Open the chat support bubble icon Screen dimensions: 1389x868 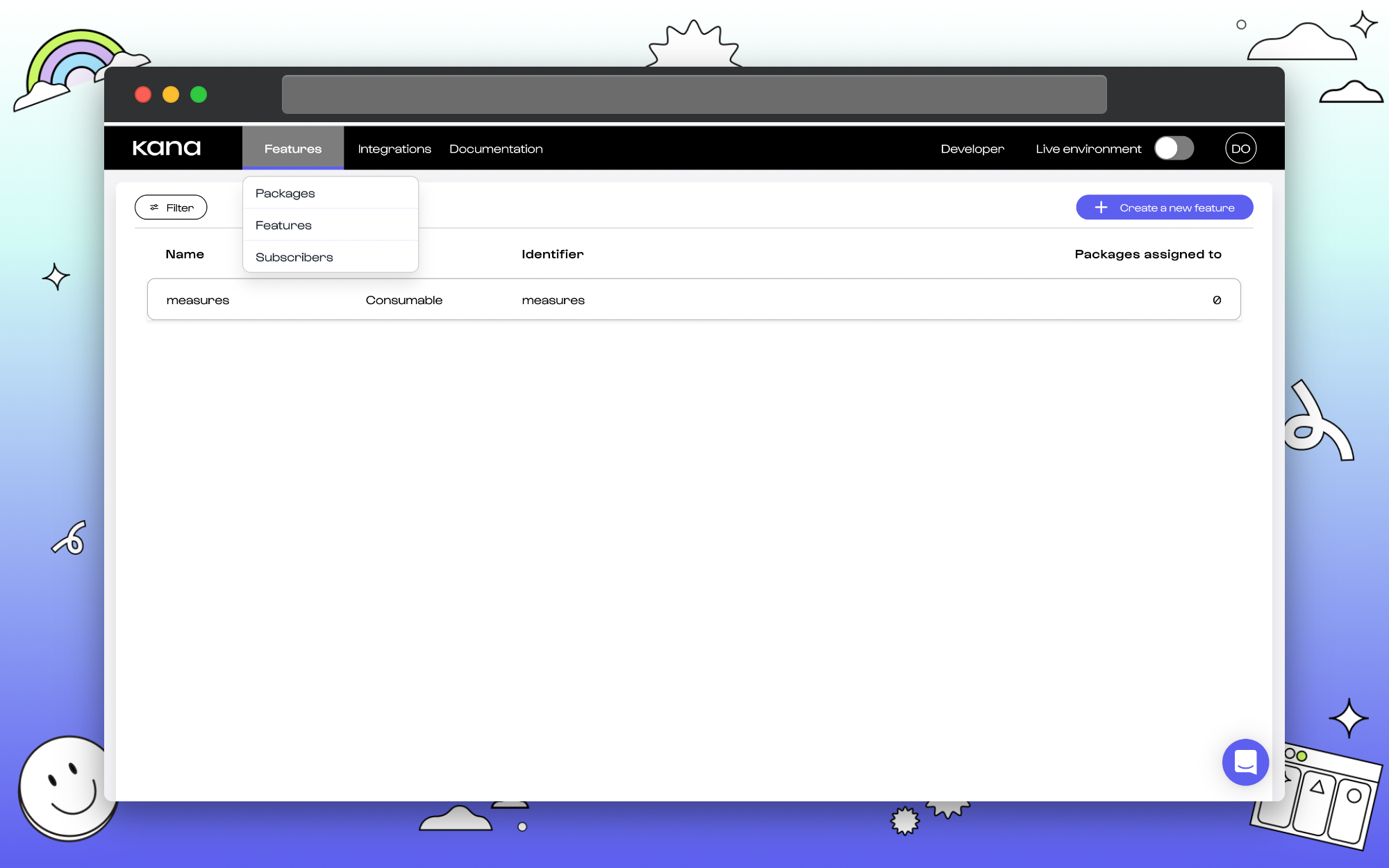click(1245, 762)
